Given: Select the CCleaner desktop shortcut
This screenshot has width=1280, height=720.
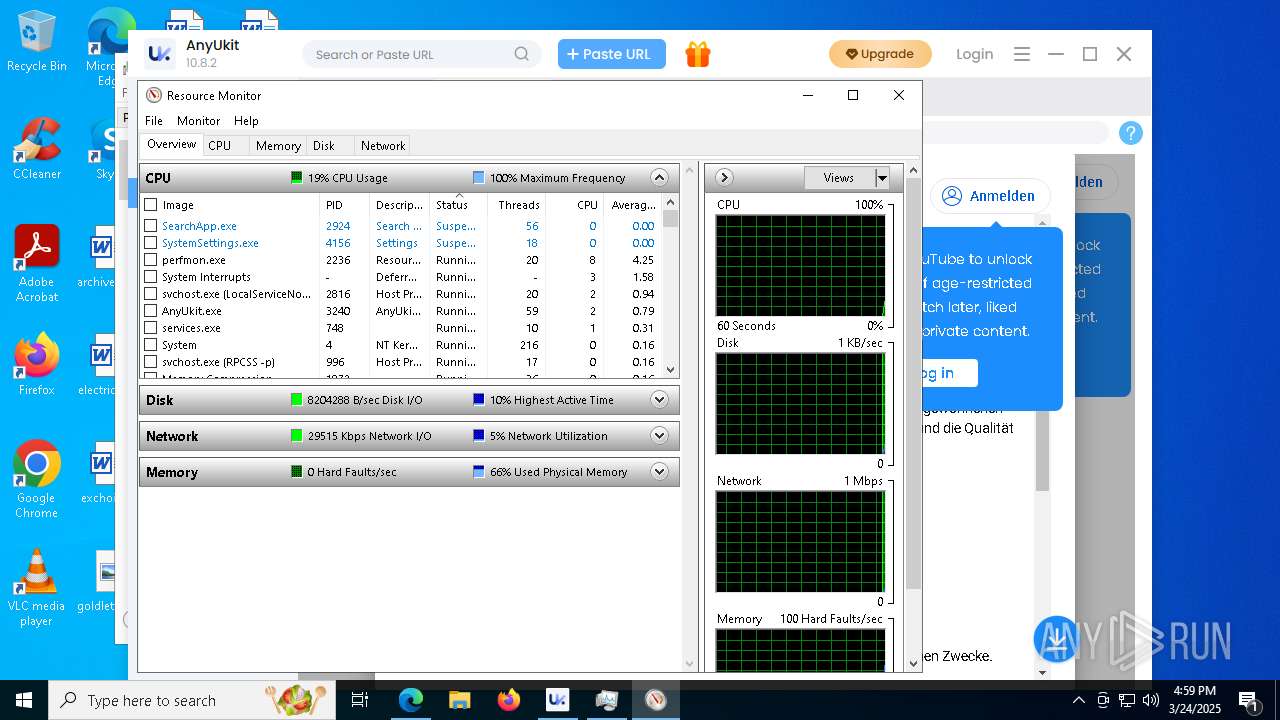Looking at the screenshot, I should click(x=36, y=148).
